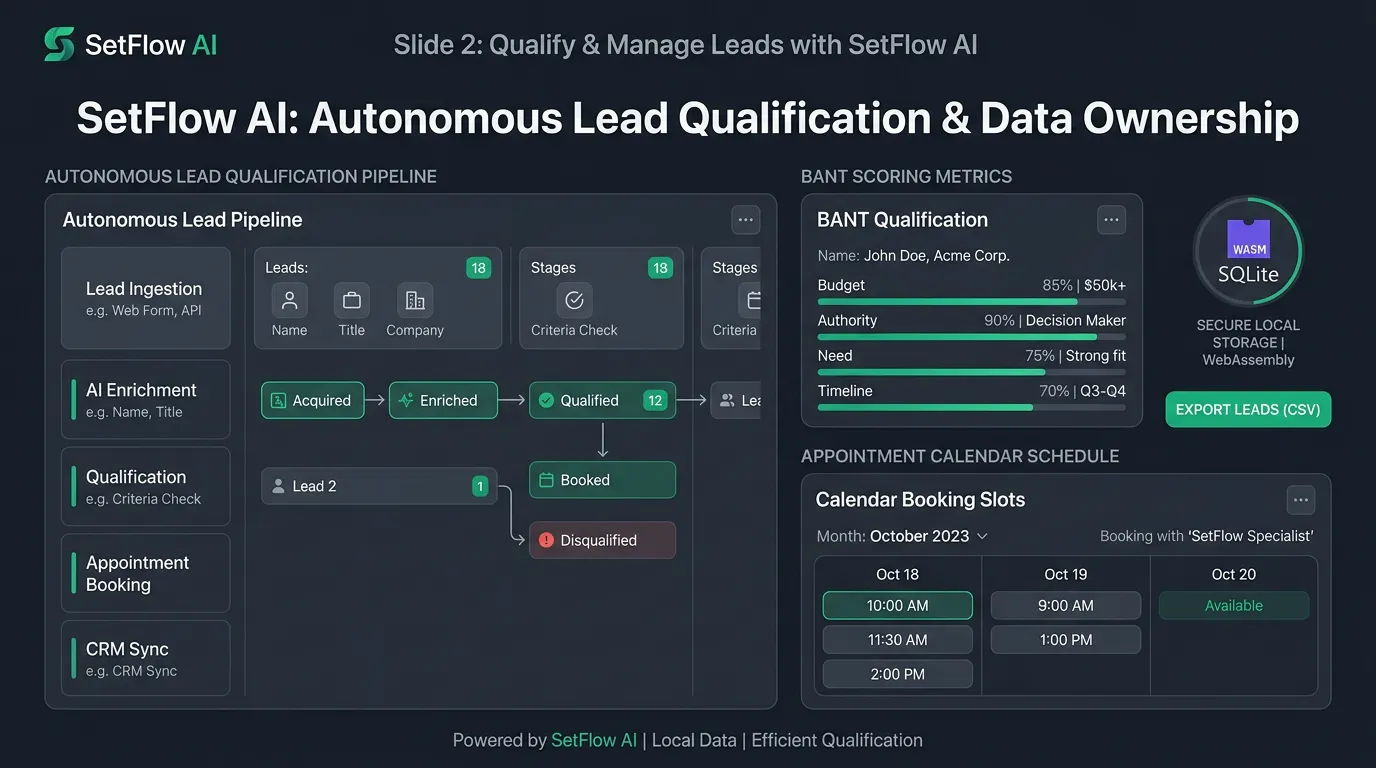This screenshot has width=1376, height=768.
Task: Click the Budget value 85% | $50k+
Action: pos(1084,285)
